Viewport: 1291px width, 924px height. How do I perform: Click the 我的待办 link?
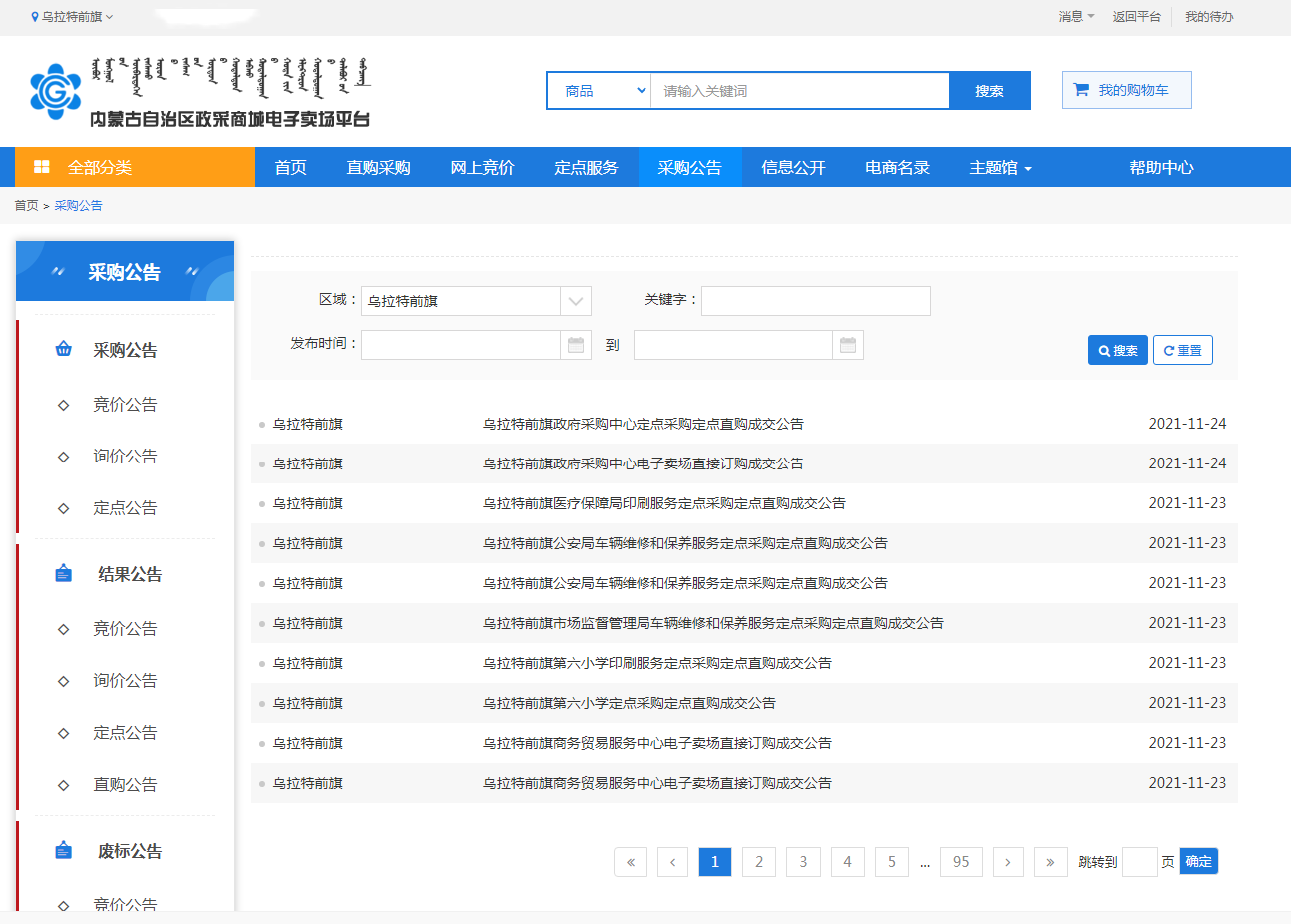1209,17
